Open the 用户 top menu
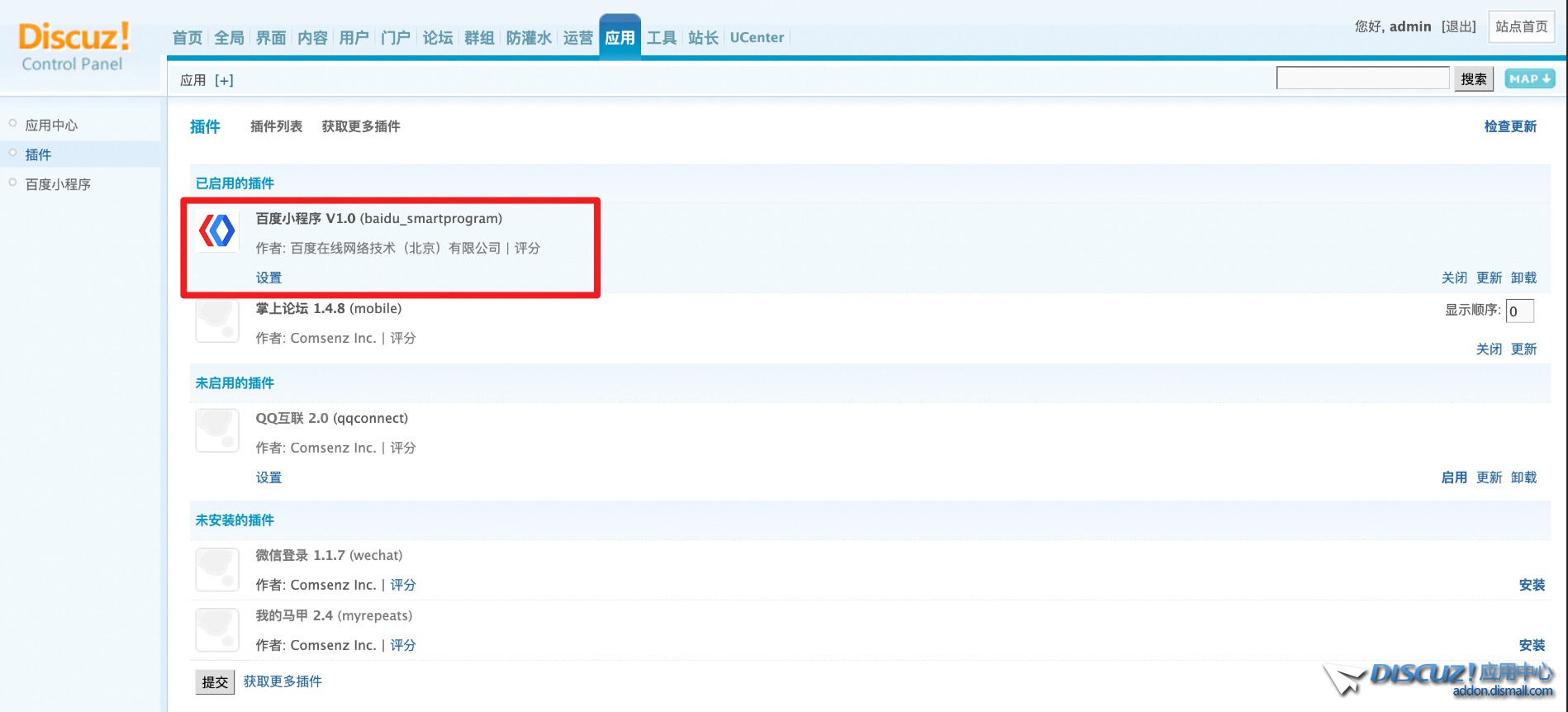Viewport: 1568px width, 712px height. pos(354,38)
